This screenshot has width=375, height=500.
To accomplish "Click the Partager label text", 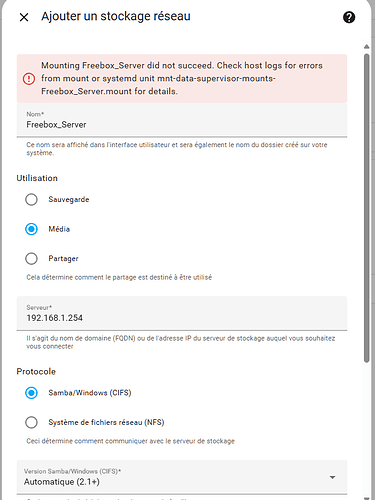I will (63, 258).
